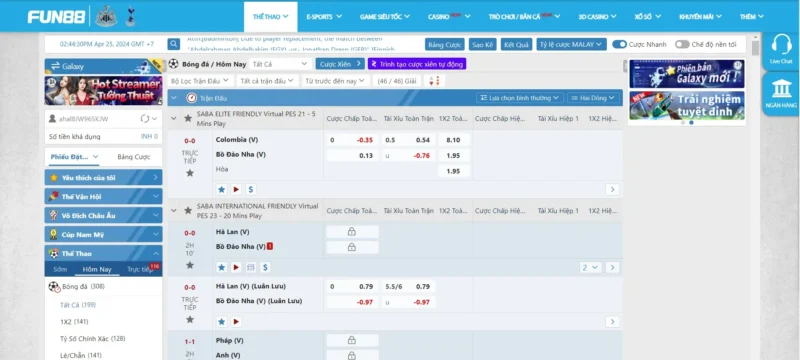Expand more markets arrow for Colombia match
Viewport: 800px width, 360px height.
point(612,189)
